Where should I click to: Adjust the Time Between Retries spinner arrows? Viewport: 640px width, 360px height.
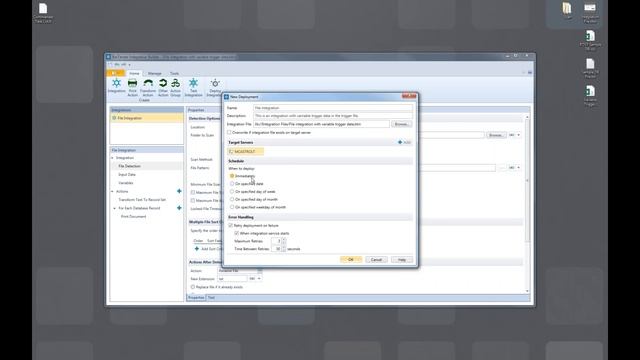point(284,249)
